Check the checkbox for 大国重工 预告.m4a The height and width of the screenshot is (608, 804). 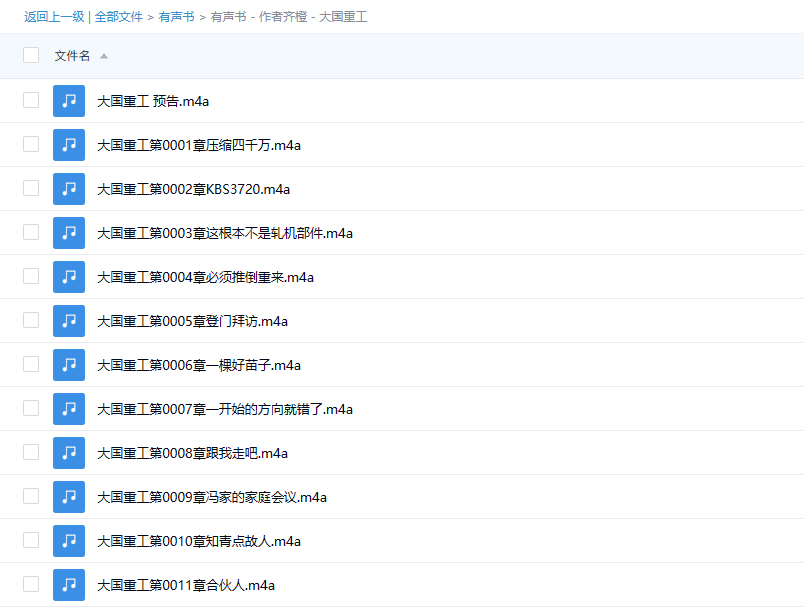[30, 101]
